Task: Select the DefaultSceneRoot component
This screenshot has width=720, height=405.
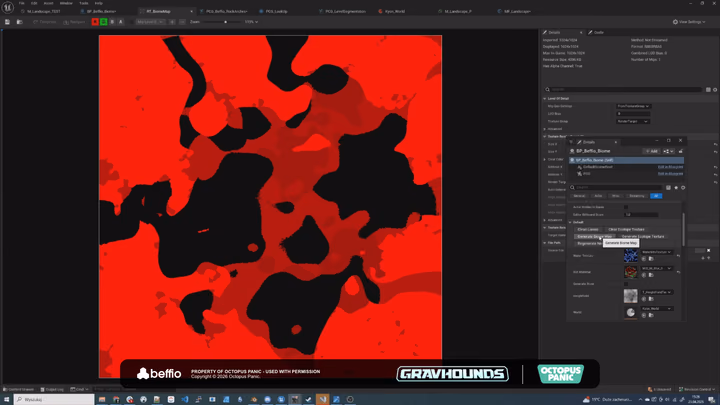Action: pyautogui.click(x=598, y=167)
